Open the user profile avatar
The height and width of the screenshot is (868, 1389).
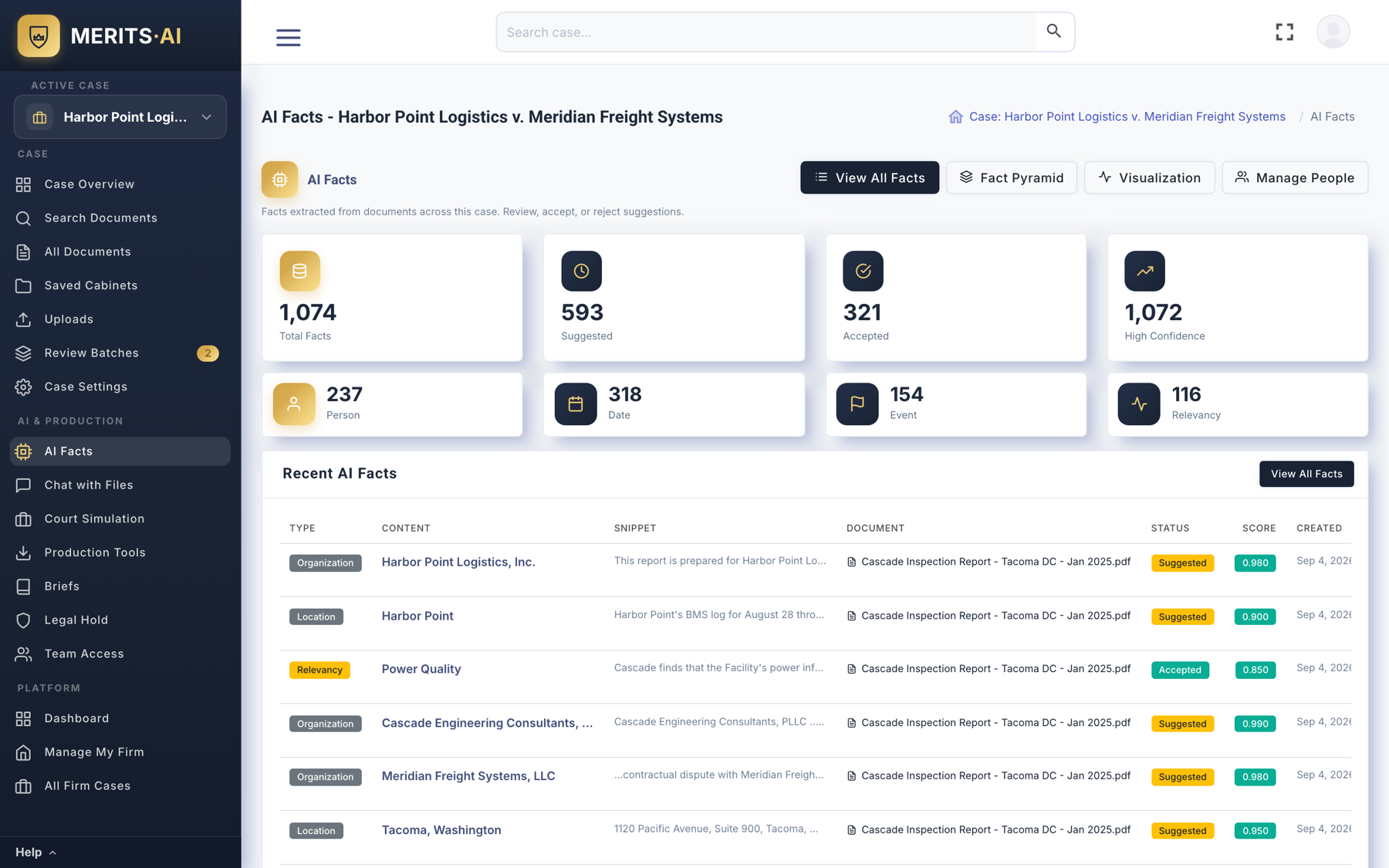[1333, 32]
